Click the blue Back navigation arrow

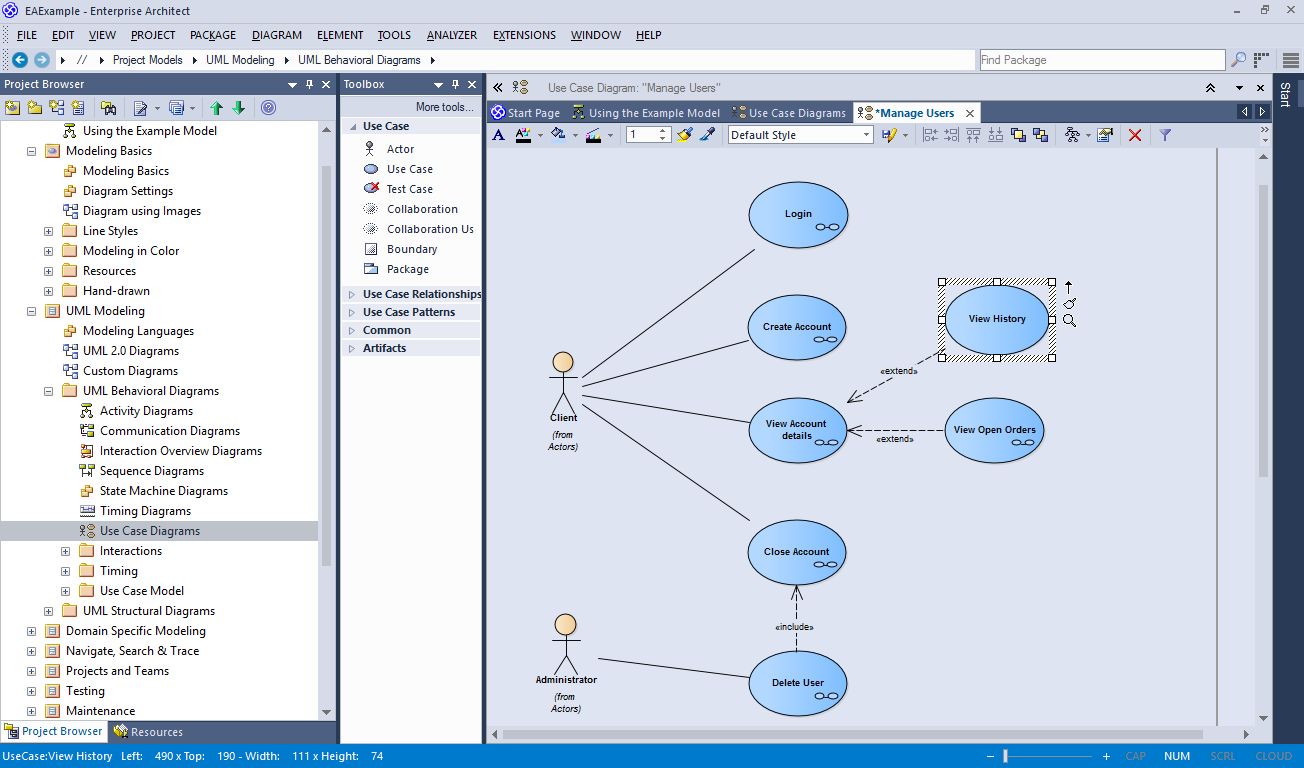pos(20,60)
